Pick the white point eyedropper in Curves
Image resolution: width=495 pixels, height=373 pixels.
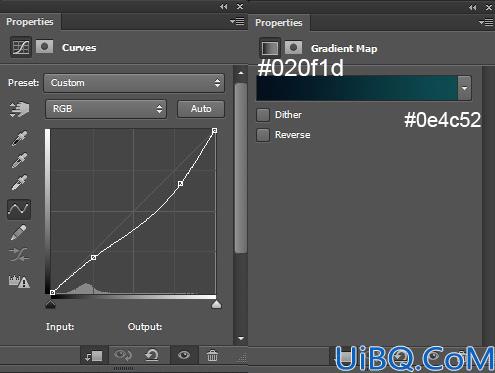click(19, 183)
